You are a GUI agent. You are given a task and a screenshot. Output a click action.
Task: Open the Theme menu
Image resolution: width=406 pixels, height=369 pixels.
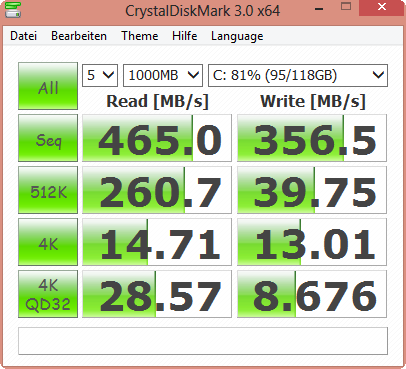140,36
